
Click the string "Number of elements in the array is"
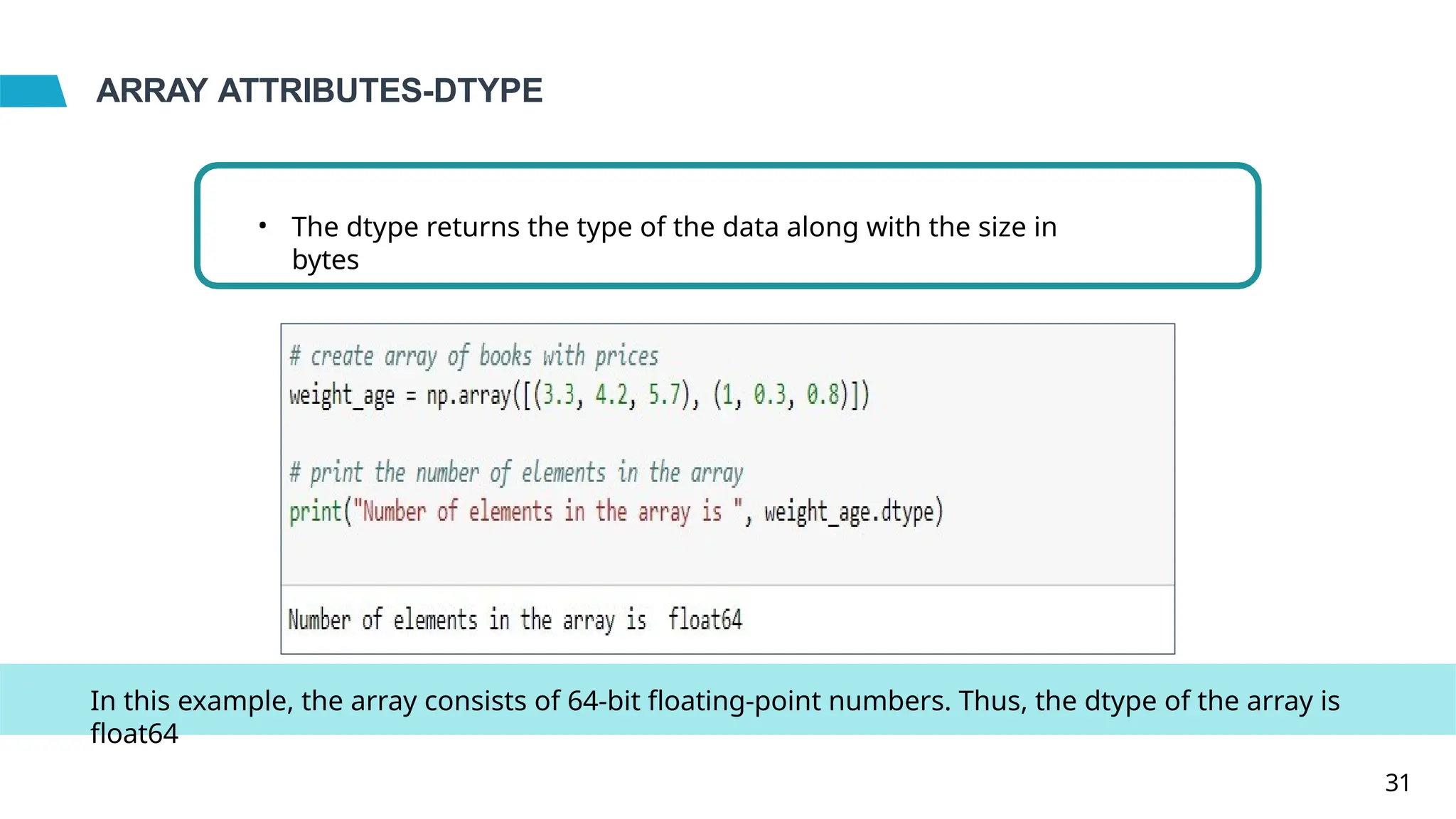547,512
